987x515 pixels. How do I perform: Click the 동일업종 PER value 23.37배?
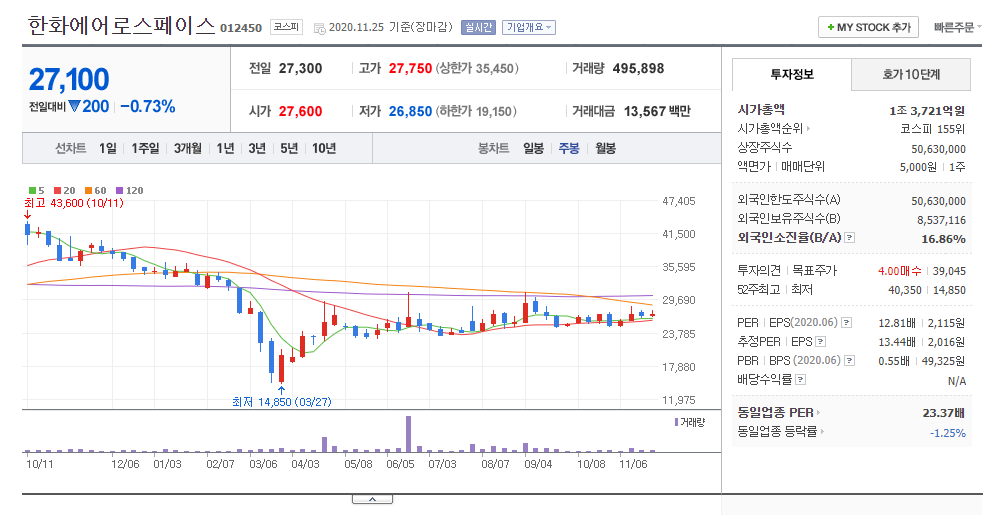944,414
